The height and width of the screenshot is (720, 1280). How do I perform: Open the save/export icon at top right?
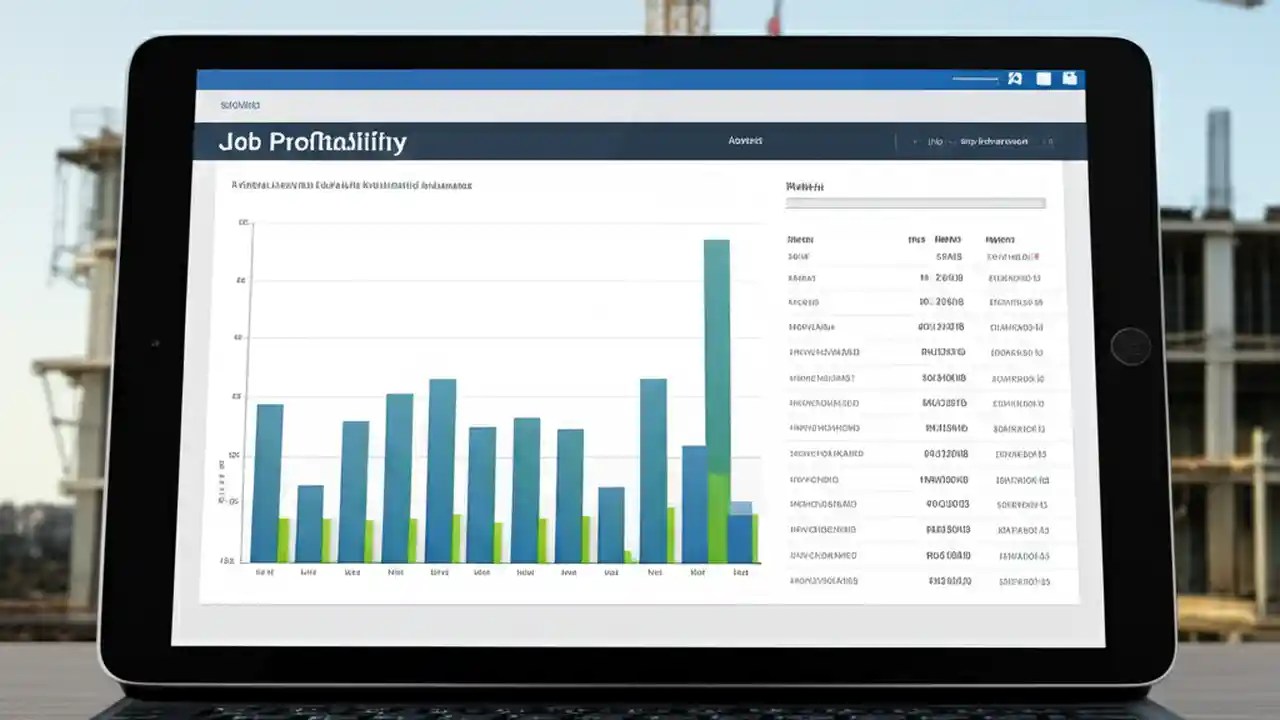[x=1070, y=78]
